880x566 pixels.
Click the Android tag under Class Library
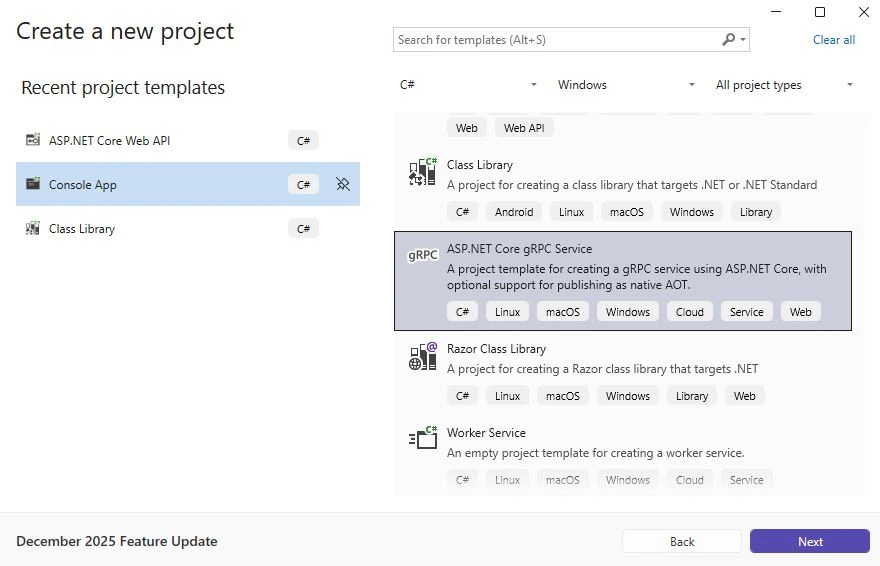514,212
